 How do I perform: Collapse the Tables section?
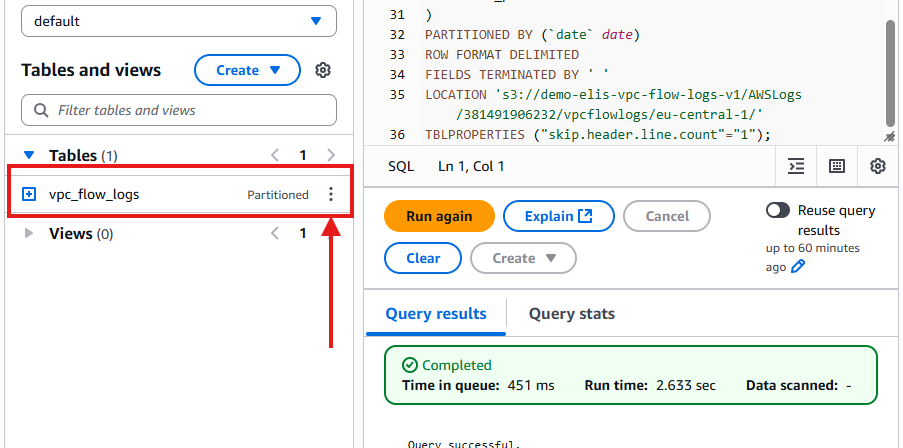coord(29,156)
